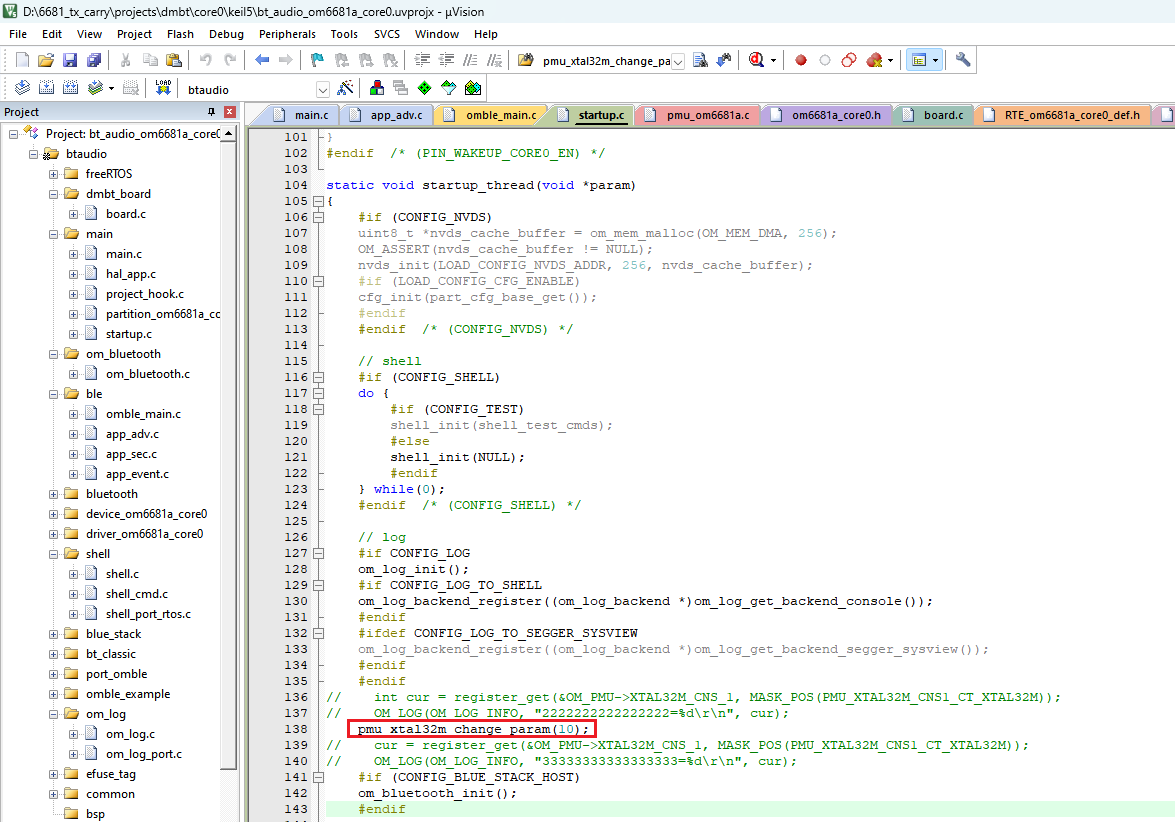The height and width of the screenshot is (822, 1175).
Task: Click the Save All toolbar icon
Action: coord(94,60)
